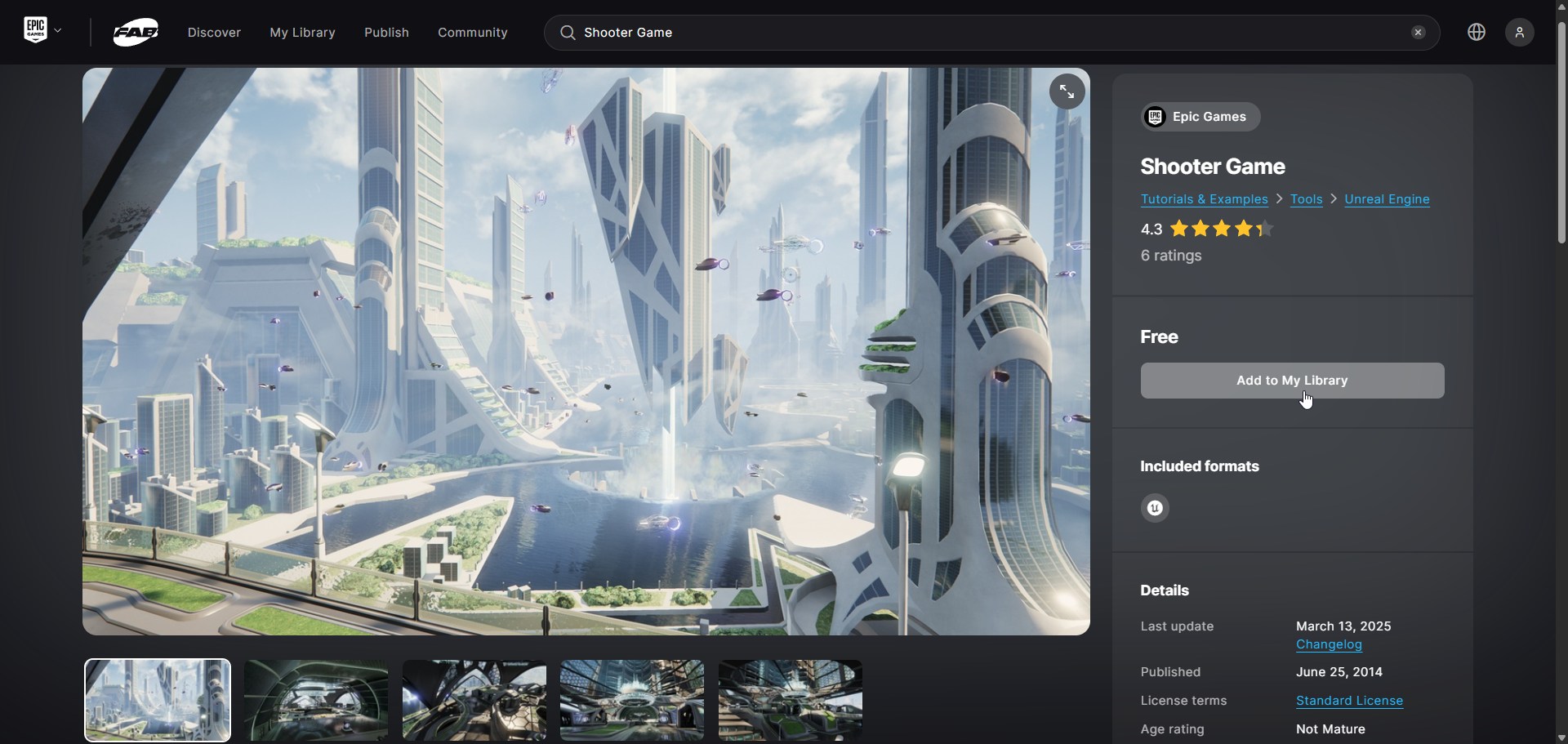
Task: Click the Published label
Action: pos(1170,672)
